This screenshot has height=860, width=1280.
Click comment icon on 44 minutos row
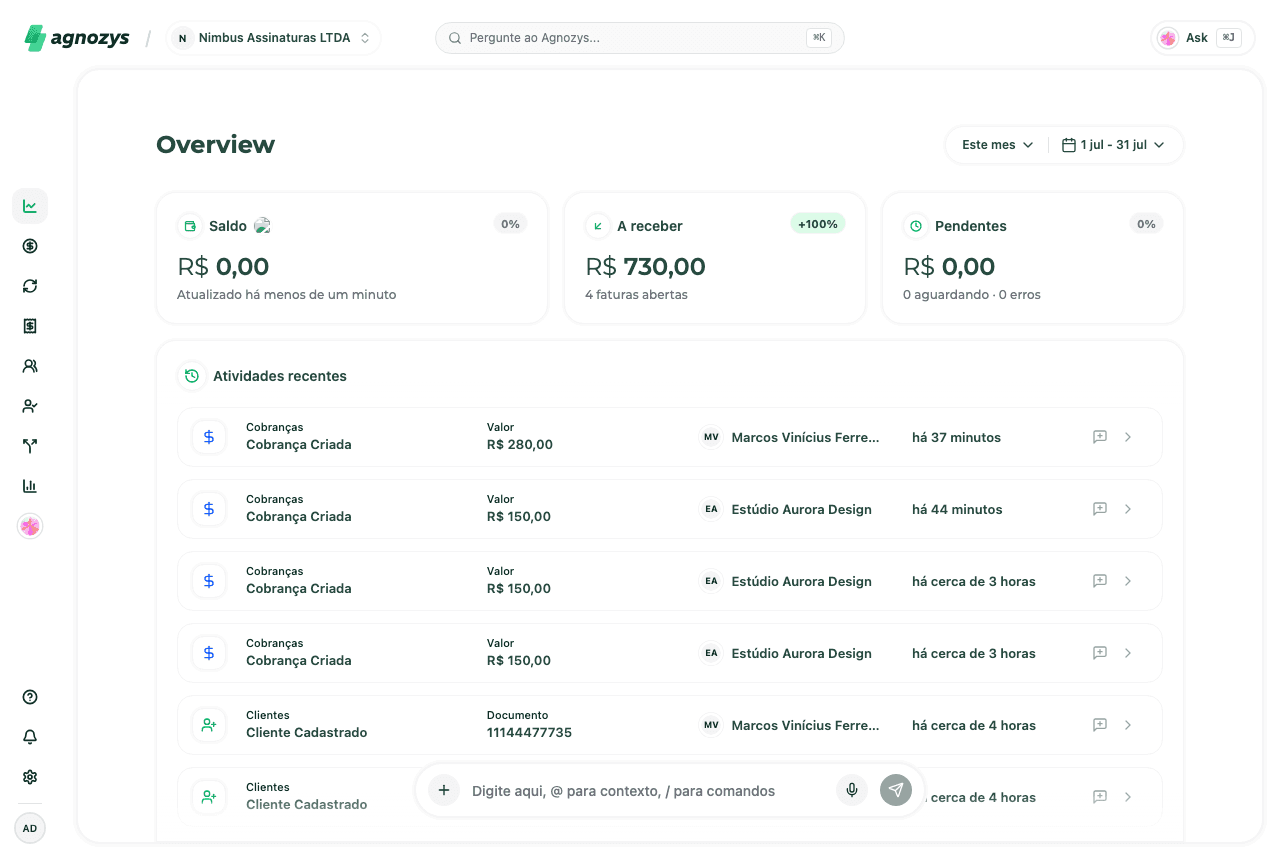tap(1100, 509)
